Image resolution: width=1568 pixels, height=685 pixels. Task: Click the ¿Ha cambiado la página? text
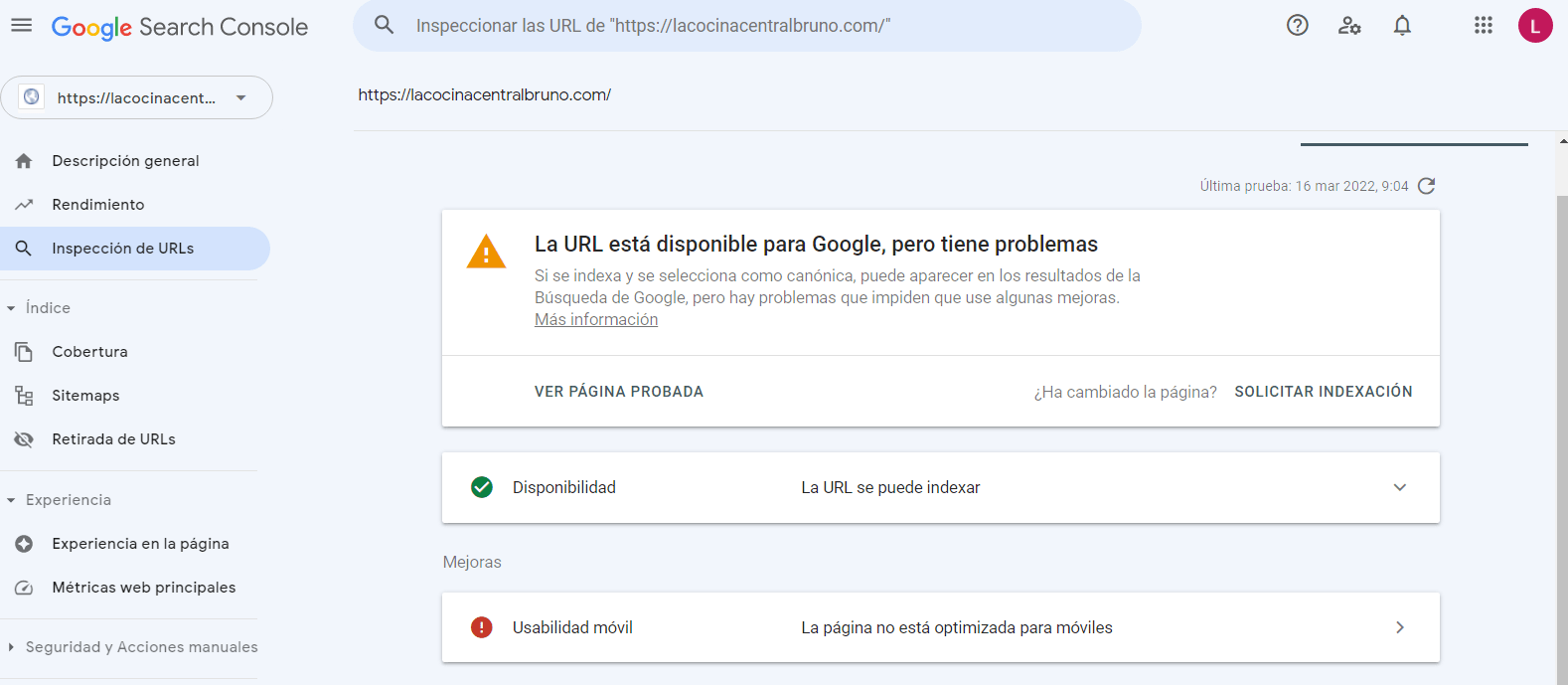point(1126,392)
